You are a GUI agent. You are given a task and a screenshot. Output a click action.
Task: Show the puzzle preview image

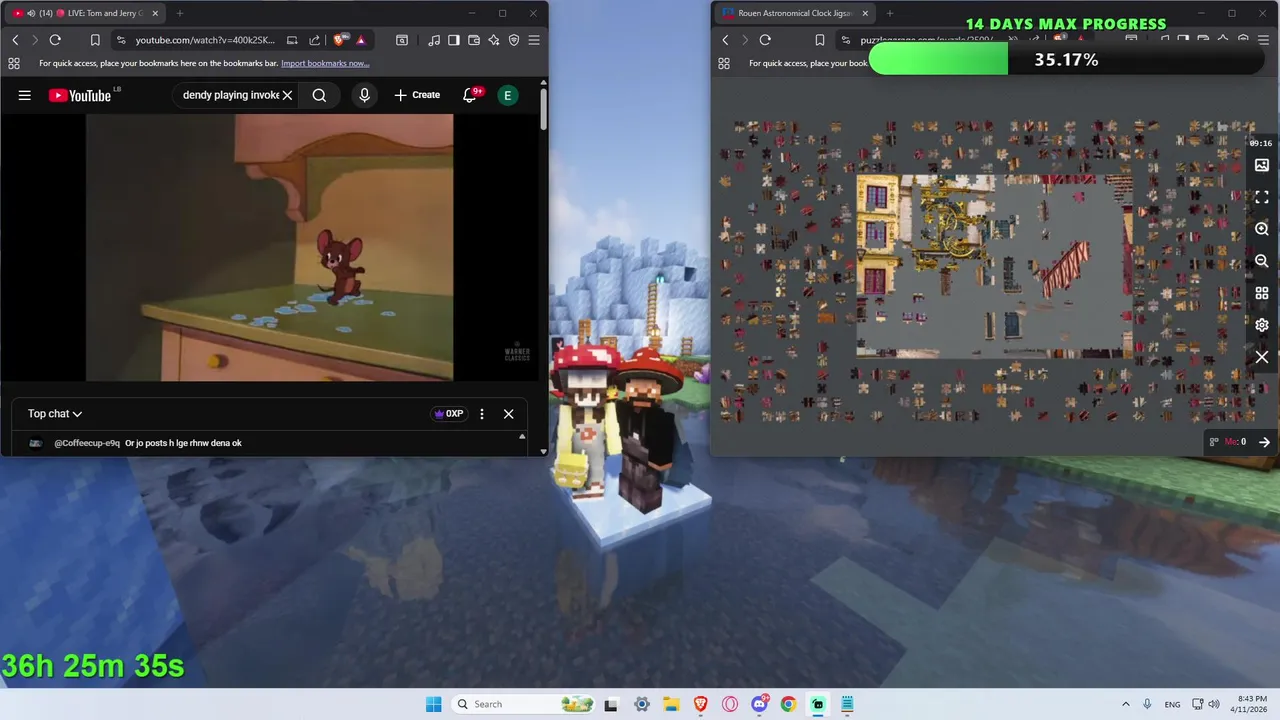click(1262, 165)
